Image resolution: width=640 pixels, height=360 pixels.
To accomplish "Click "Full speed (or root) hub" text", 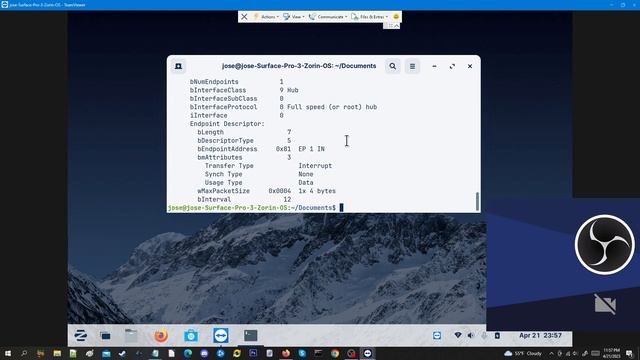I will click(x=332, y=107).
